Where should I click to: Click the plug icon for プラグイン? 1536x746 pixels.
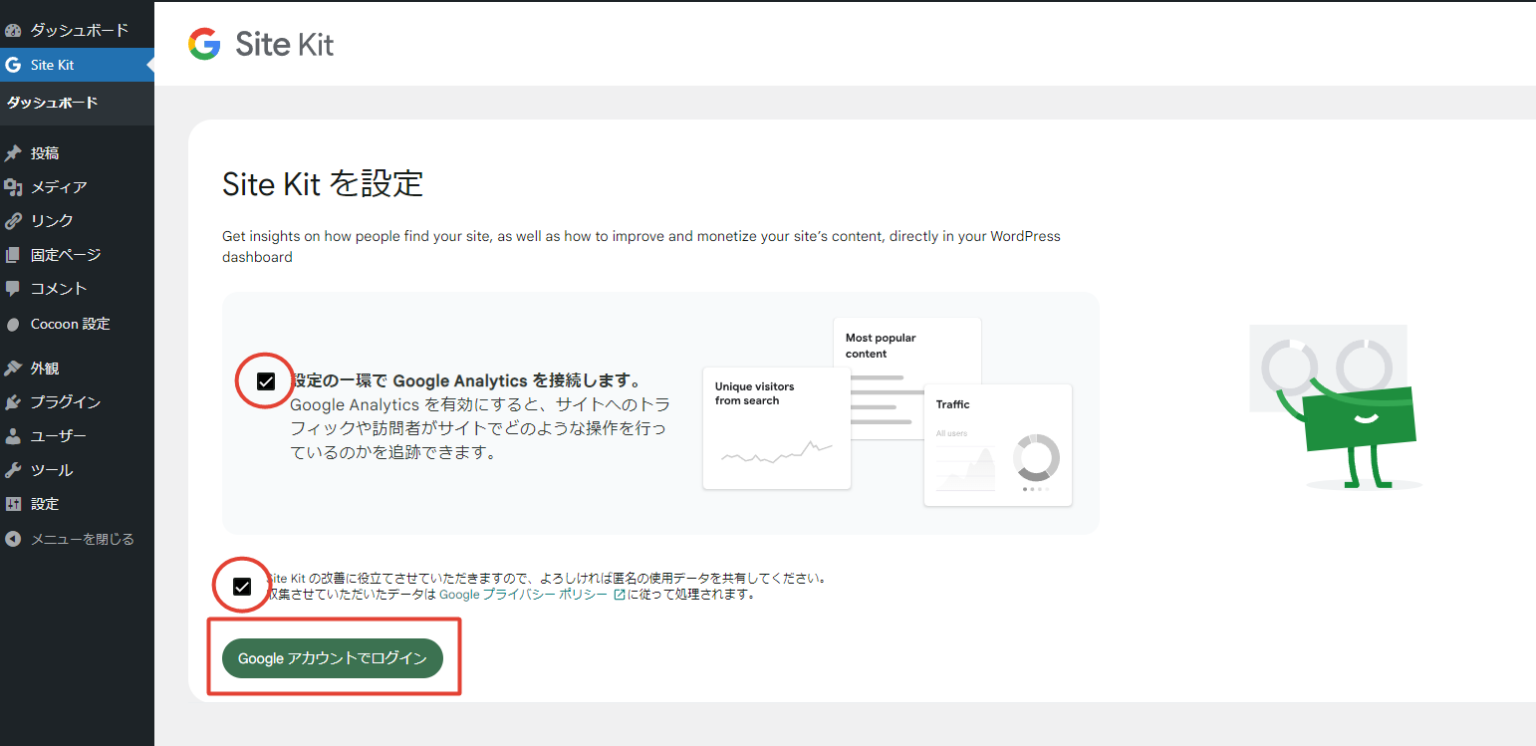point(13,402)
